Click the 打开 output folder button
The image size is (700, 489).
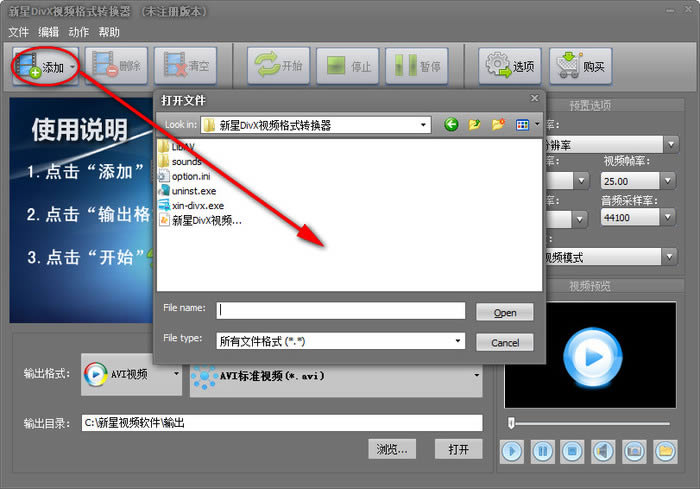click(x=458, y=449)
